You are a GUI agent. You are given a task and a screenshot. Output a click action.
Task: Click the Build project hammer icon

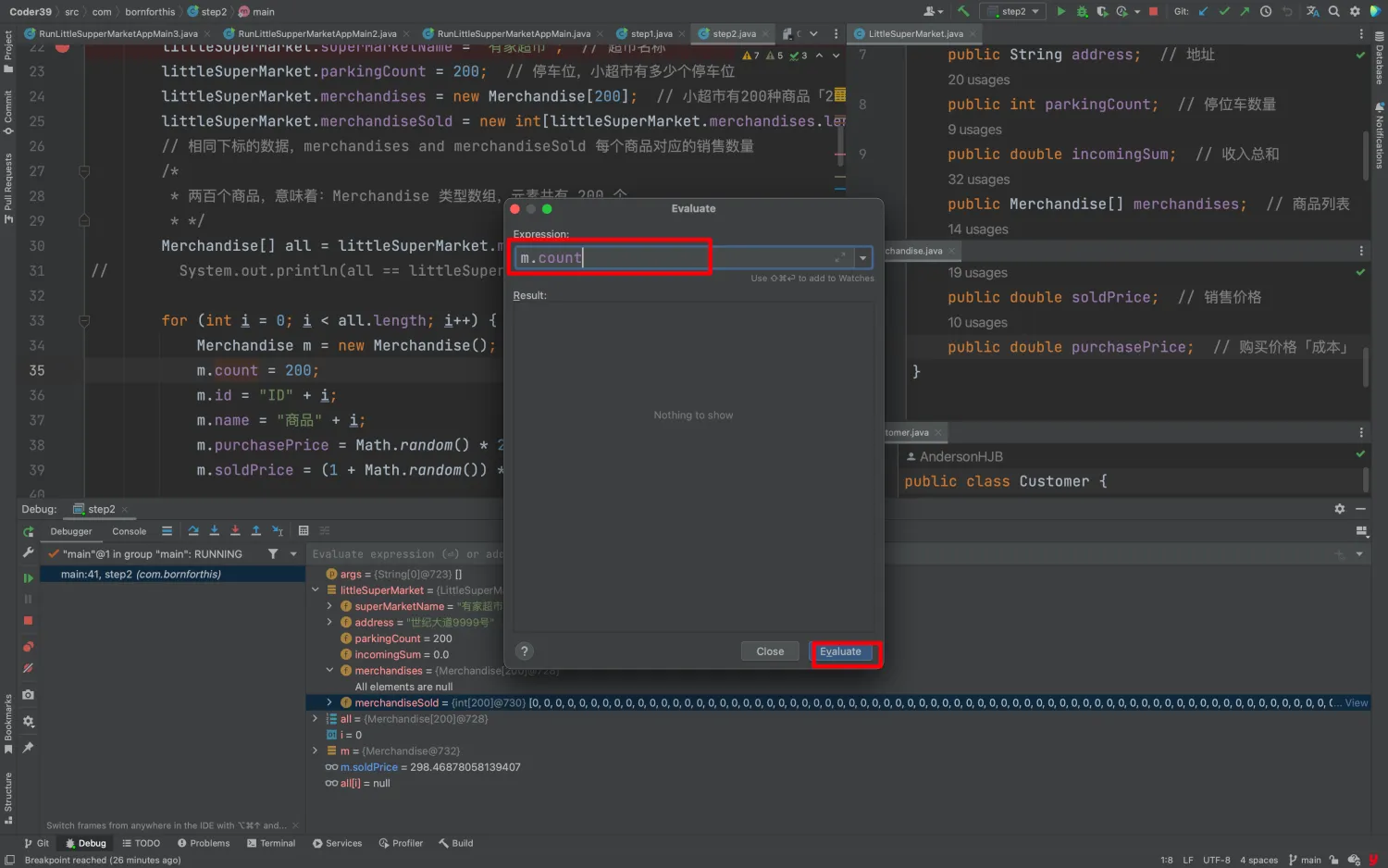pyautogui.click(x=963, y=11)
